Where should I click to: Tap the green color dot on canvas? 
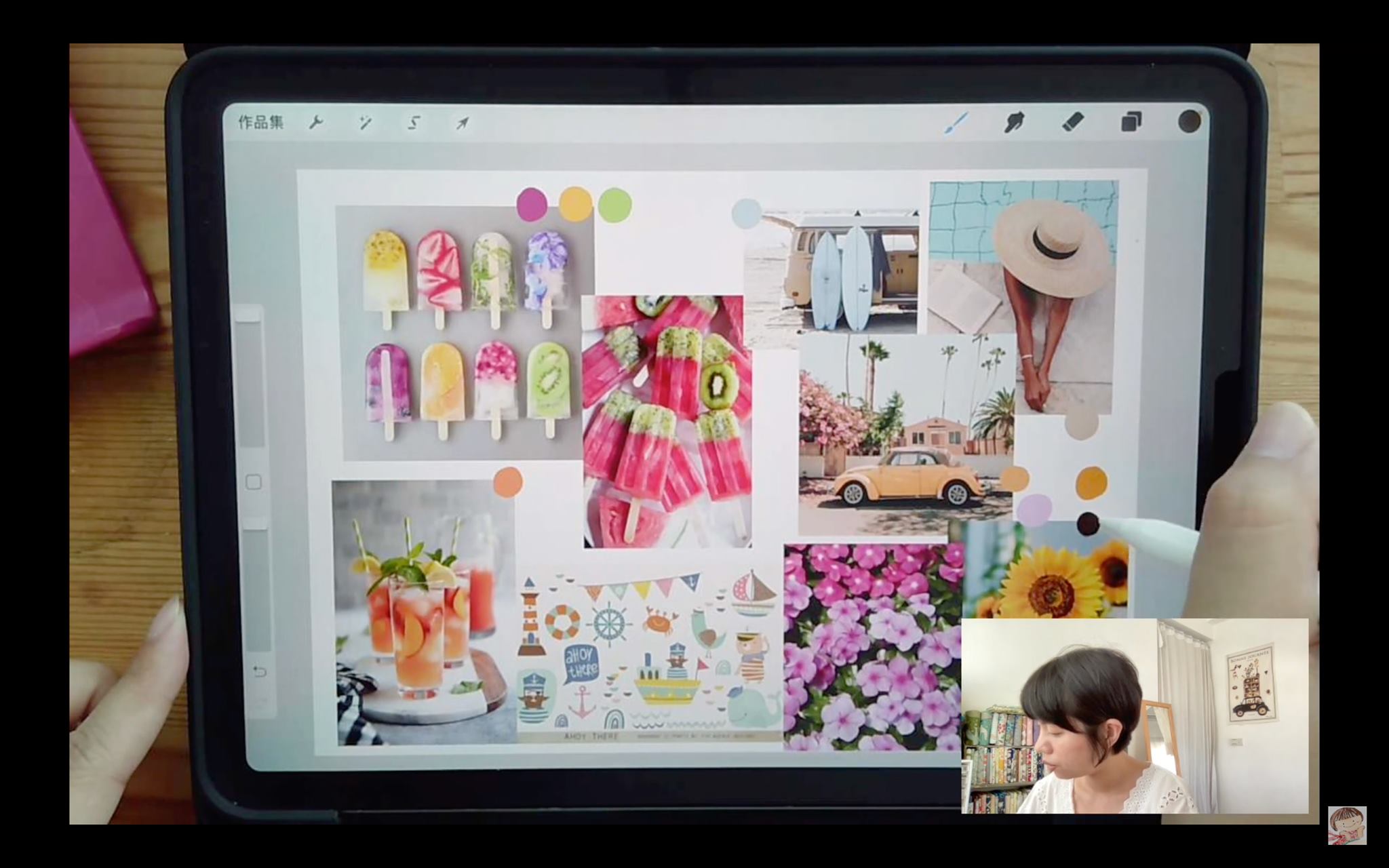614,205
